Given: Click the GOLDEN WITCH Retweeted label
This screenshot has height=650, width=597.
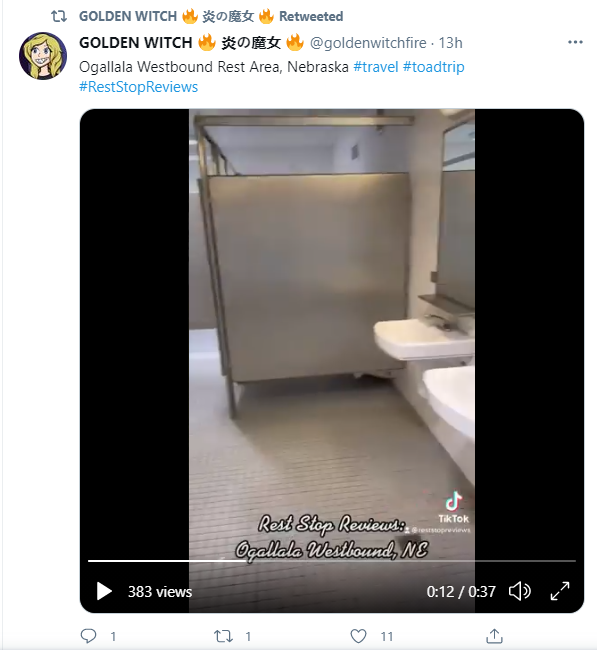Looking at the screenshot, I should pyautogui.click(x=211, y=16).
